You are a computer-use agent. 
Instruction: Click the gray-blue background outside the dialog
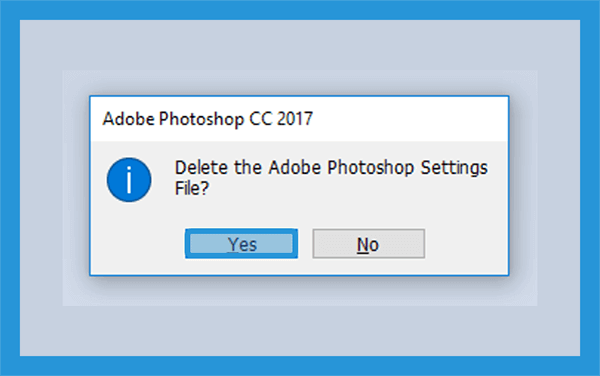pyautogui.click(x=300, y=45)
